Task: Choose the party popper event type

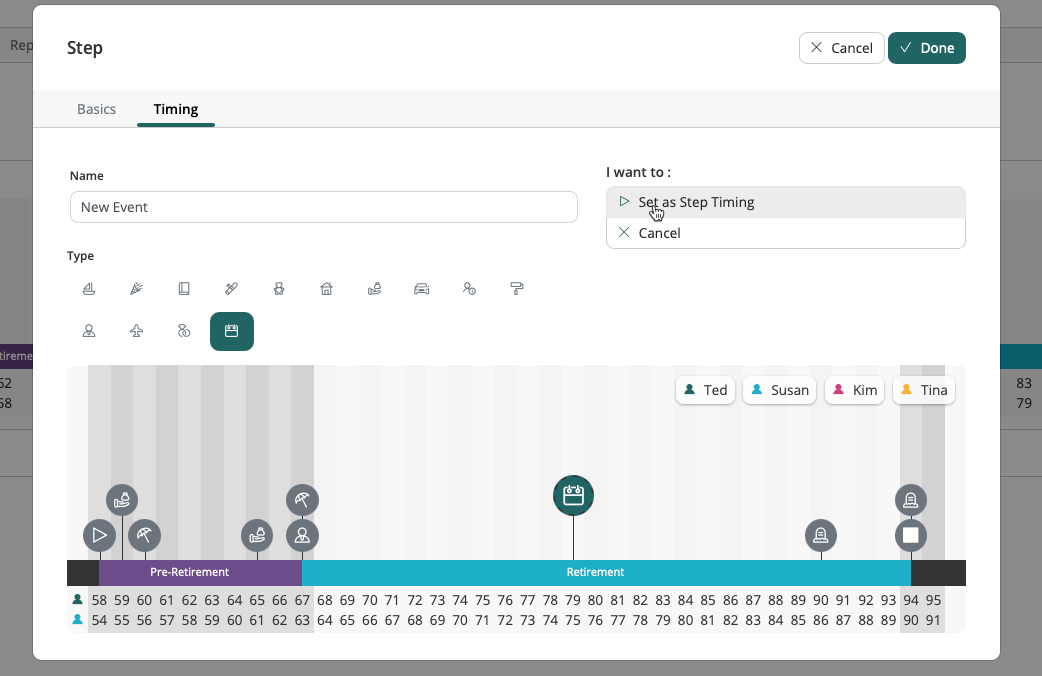Action: point(136,289)
